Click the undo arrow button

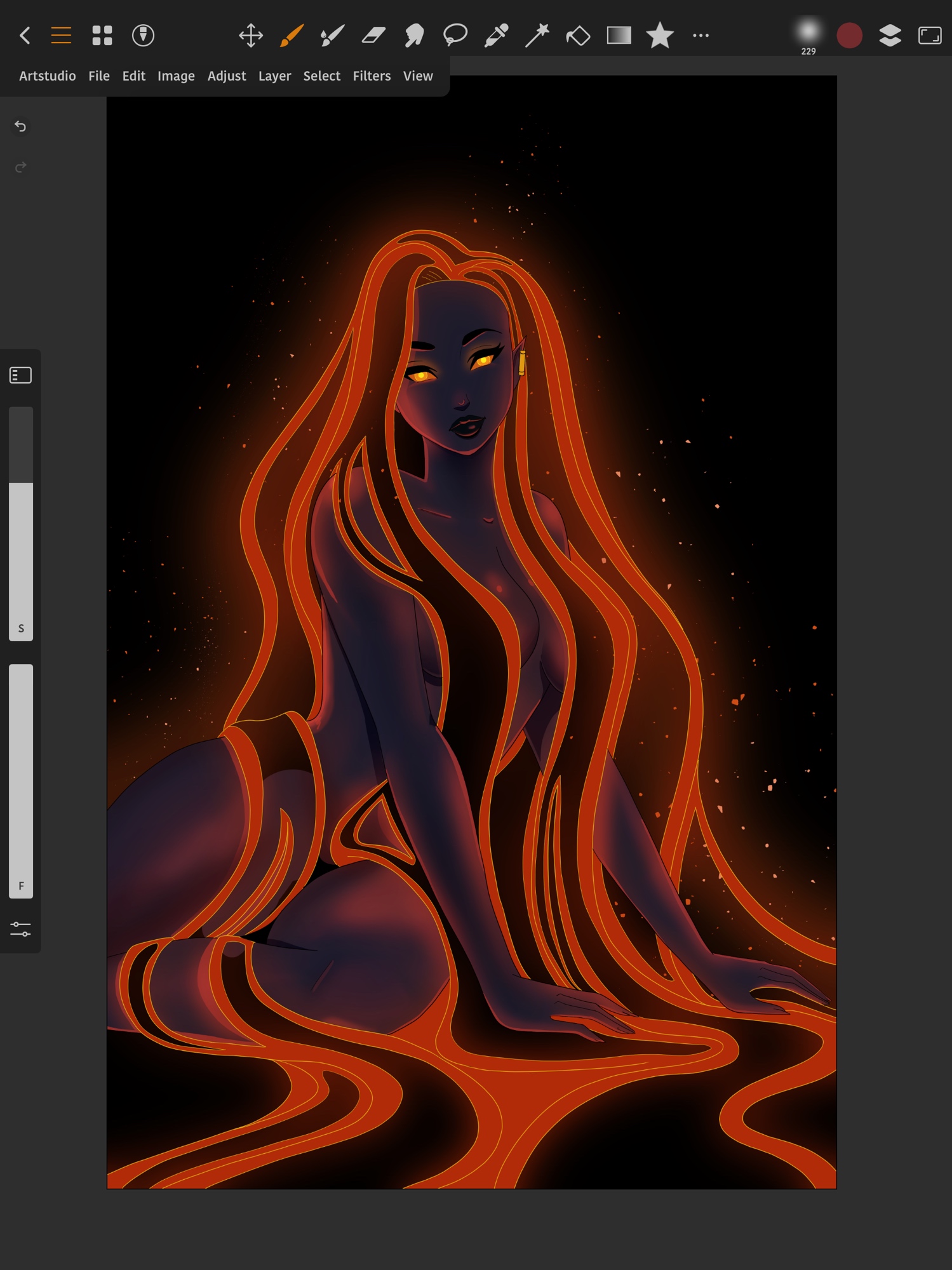pyautogui.click(x=20, y=126)
